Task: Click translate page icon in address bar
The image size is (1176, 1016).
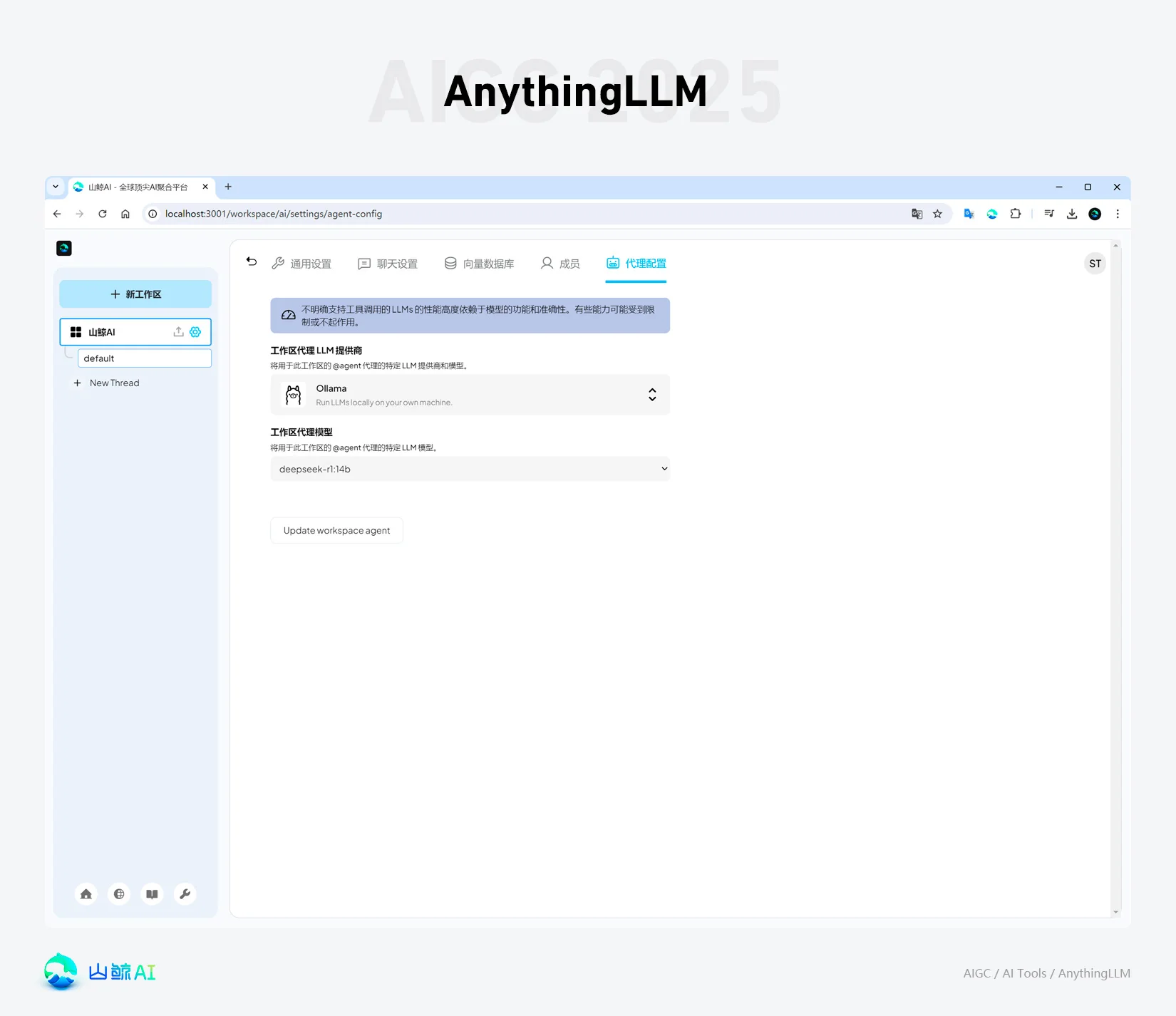Action: point(917,214)
